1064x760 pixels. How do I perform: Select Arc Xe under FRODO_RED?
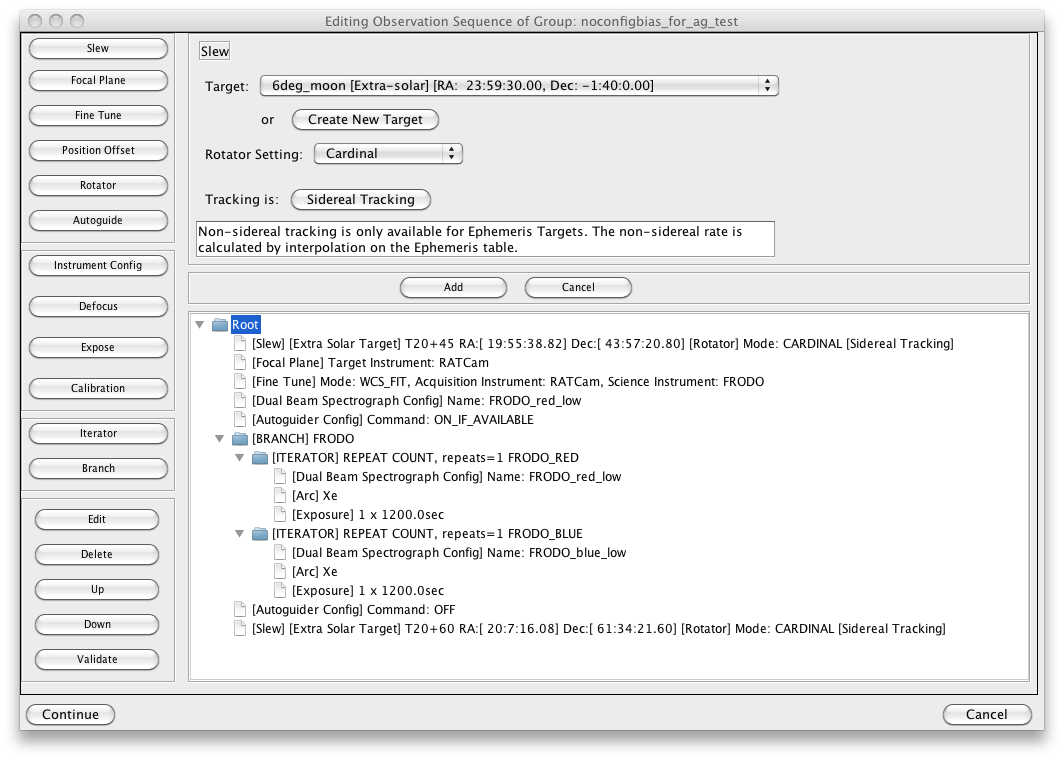coord(315,495)
